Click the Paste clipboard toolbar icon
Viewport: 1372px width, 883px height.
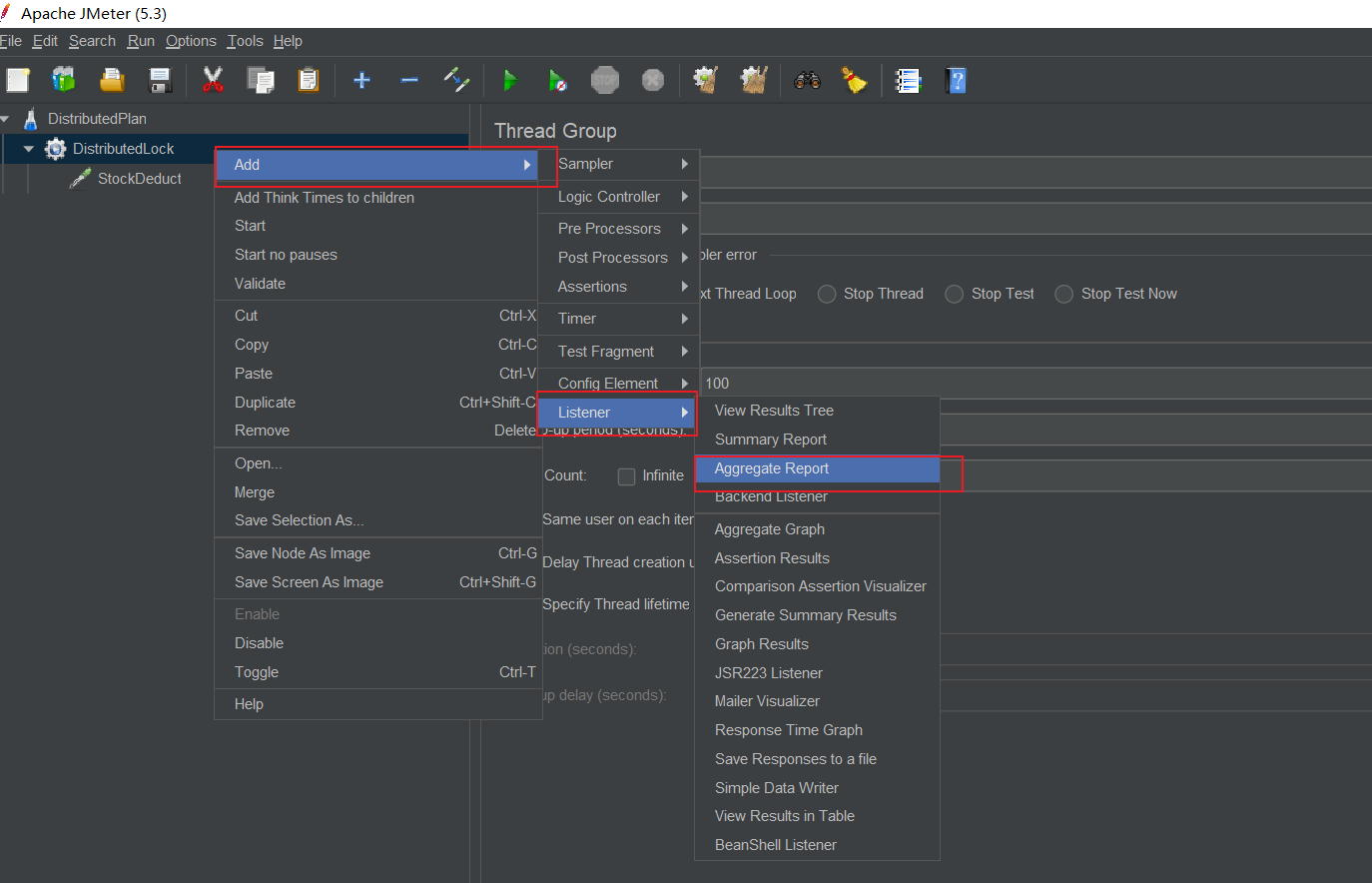click(309, 80)
